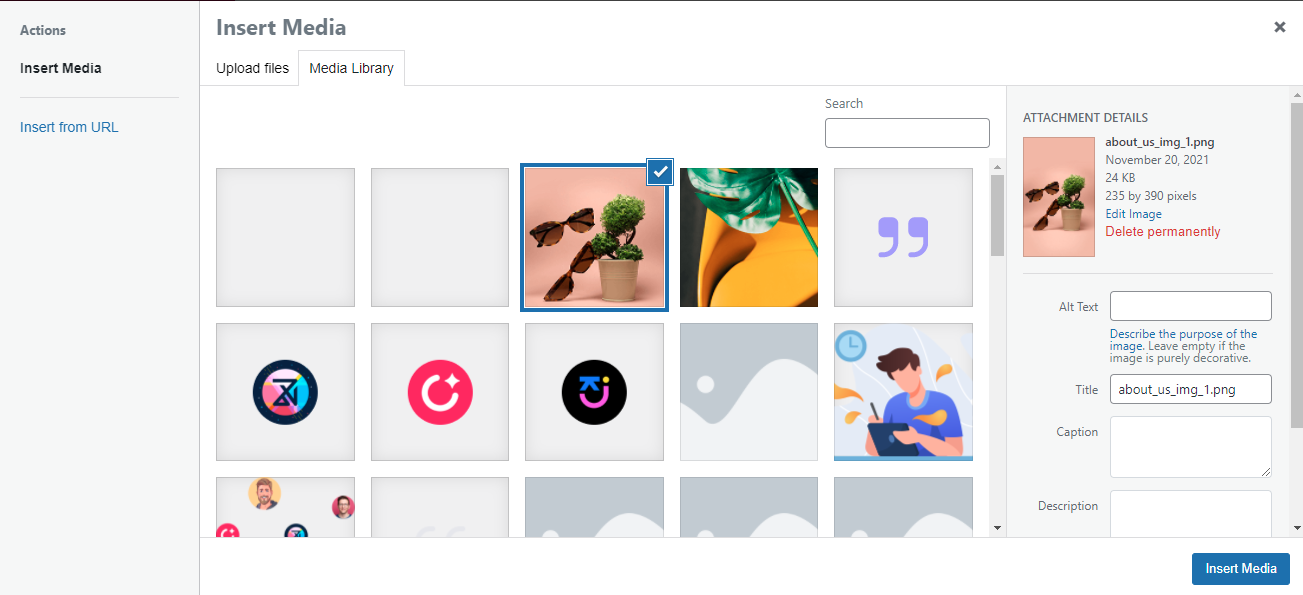
Task: Select the purple quotation marks image
Action: click(903, 237)
